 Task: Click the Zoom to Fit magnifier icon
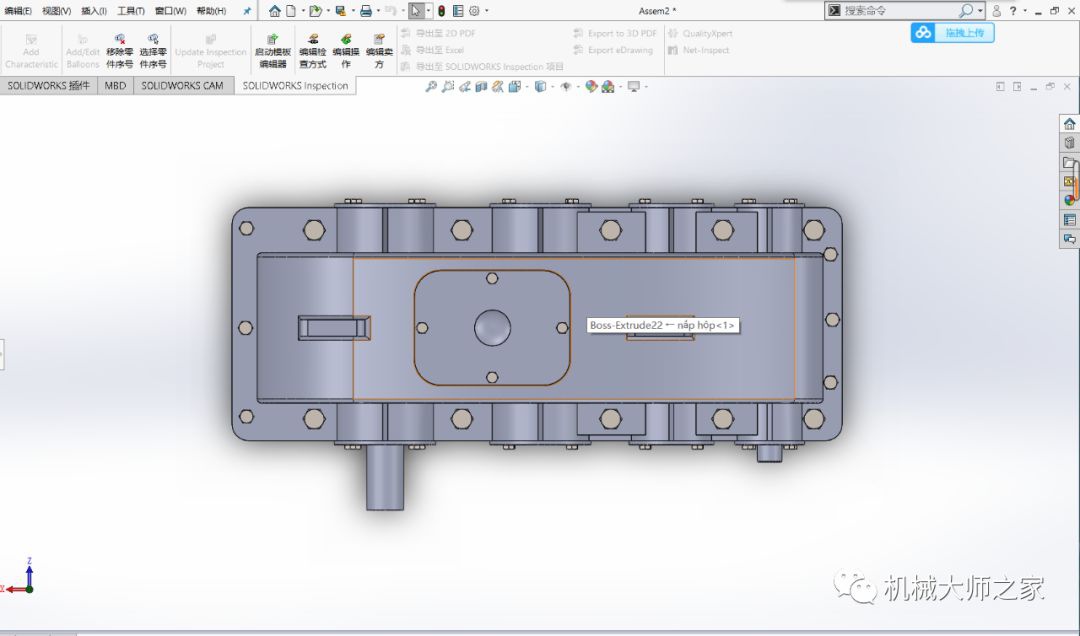pyautogui.click(x=431, y=87)
